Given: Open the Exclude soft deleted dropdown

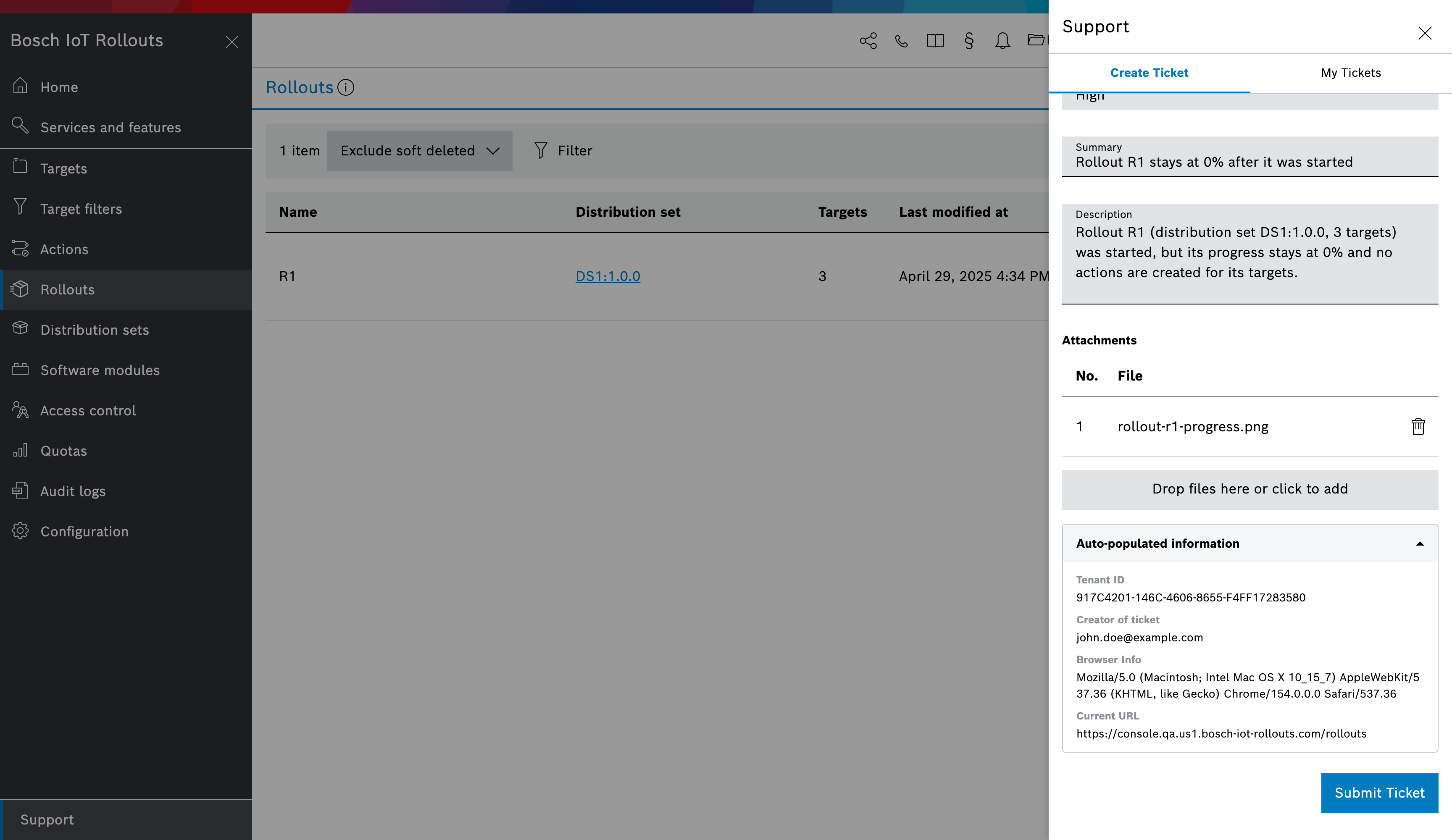Looking at the screenshot, I should point(419,150).
